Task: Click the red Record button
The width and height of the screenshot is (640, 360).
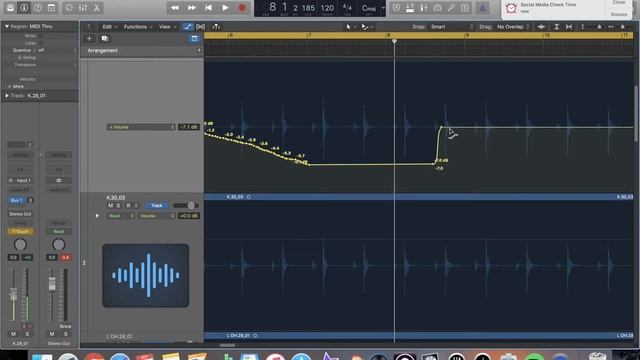Action: 242,8
